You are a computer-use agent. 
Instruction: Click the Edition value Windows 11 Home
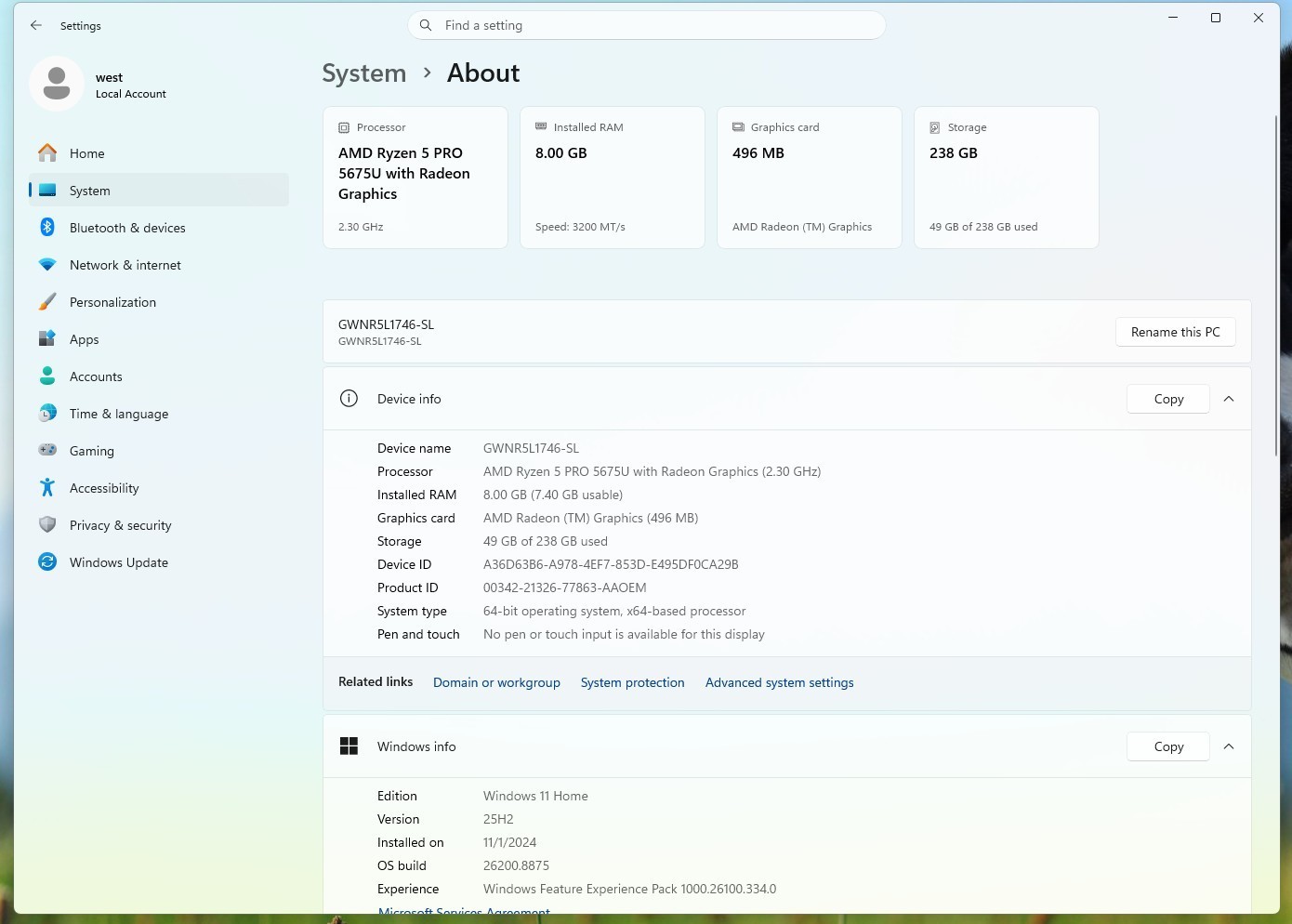point(535,796)
